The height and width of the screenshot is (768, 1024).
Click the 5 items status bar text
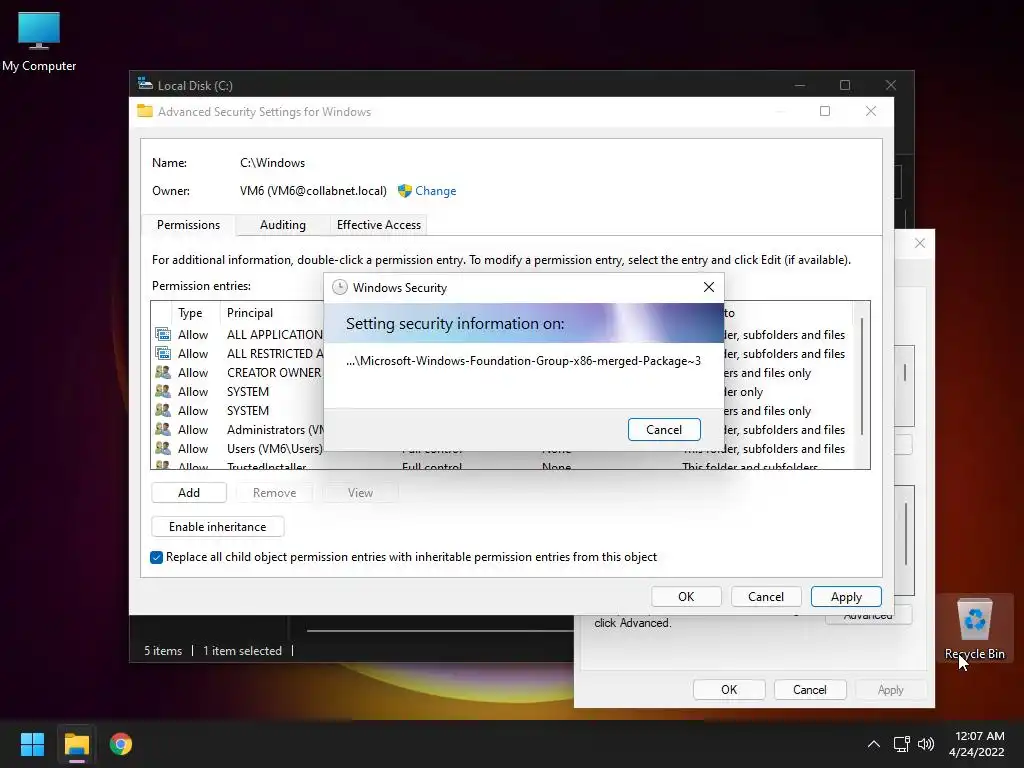coord(163,650)
